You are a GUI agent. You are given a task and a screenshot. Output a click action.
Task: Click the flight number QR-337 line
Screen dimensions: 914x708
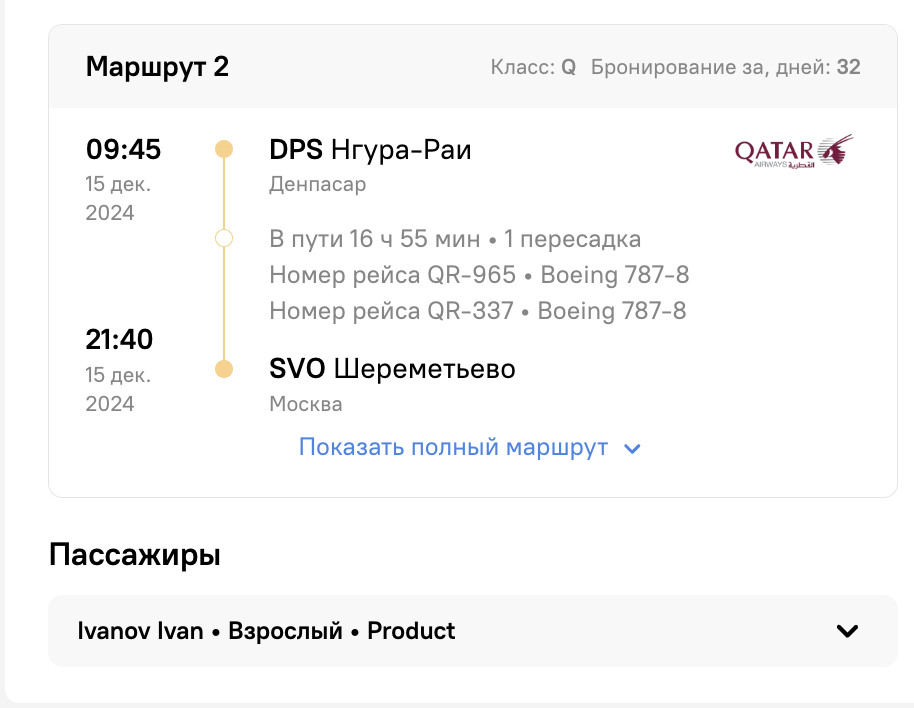coord(477,311)
